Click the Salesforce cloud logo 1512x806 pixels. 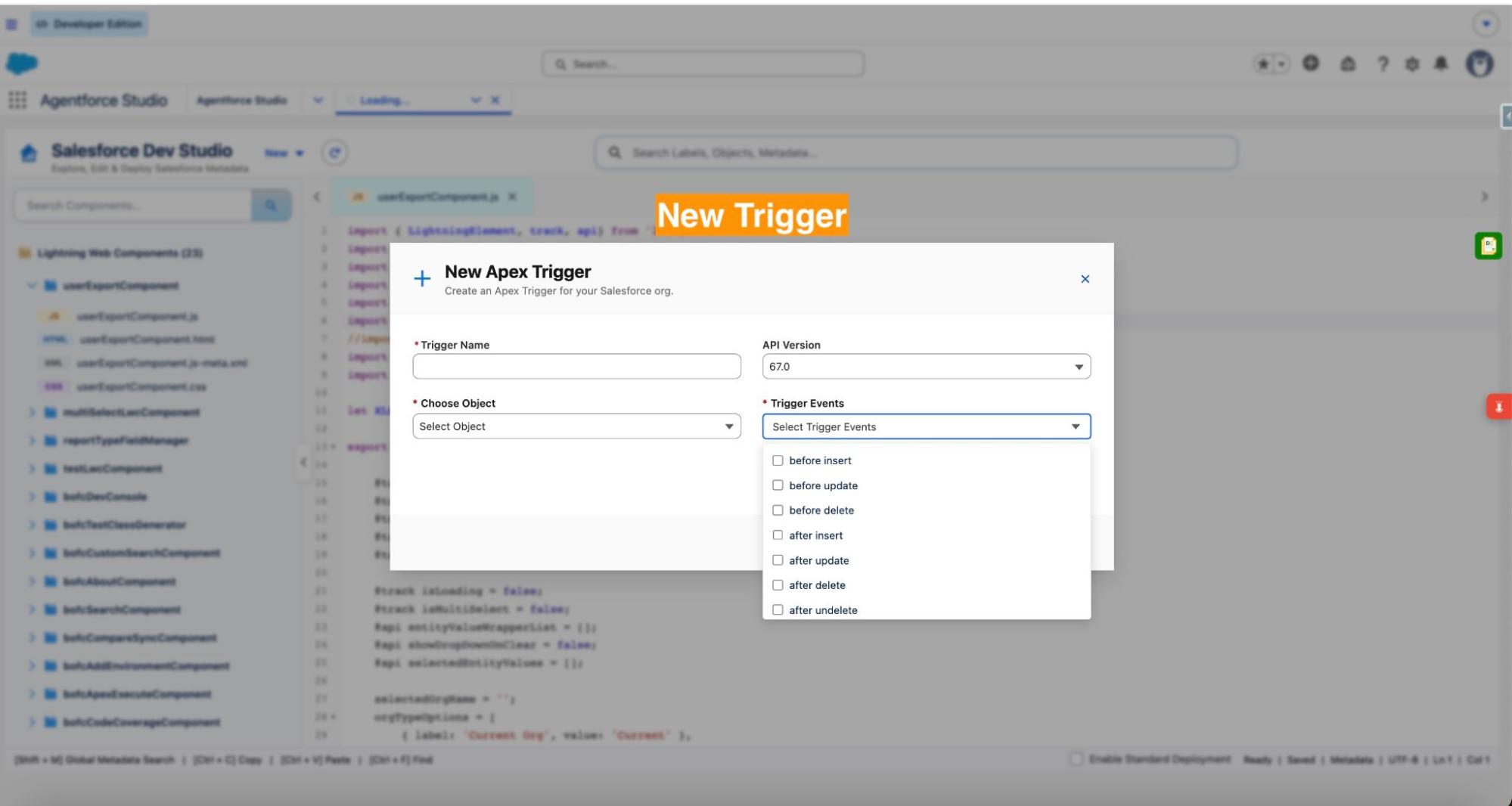[x=22, y=64]
